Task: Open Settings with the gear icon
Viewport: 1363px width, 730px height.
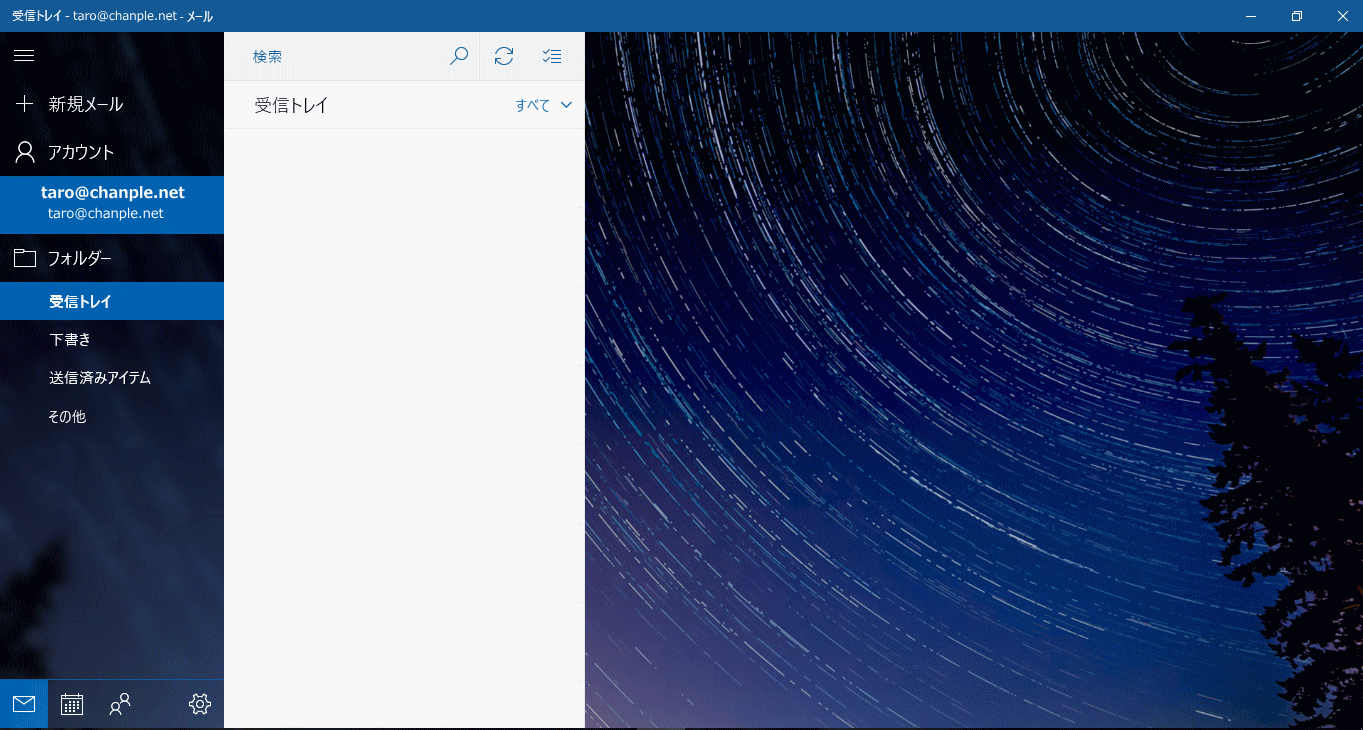Action: point(200,704)
